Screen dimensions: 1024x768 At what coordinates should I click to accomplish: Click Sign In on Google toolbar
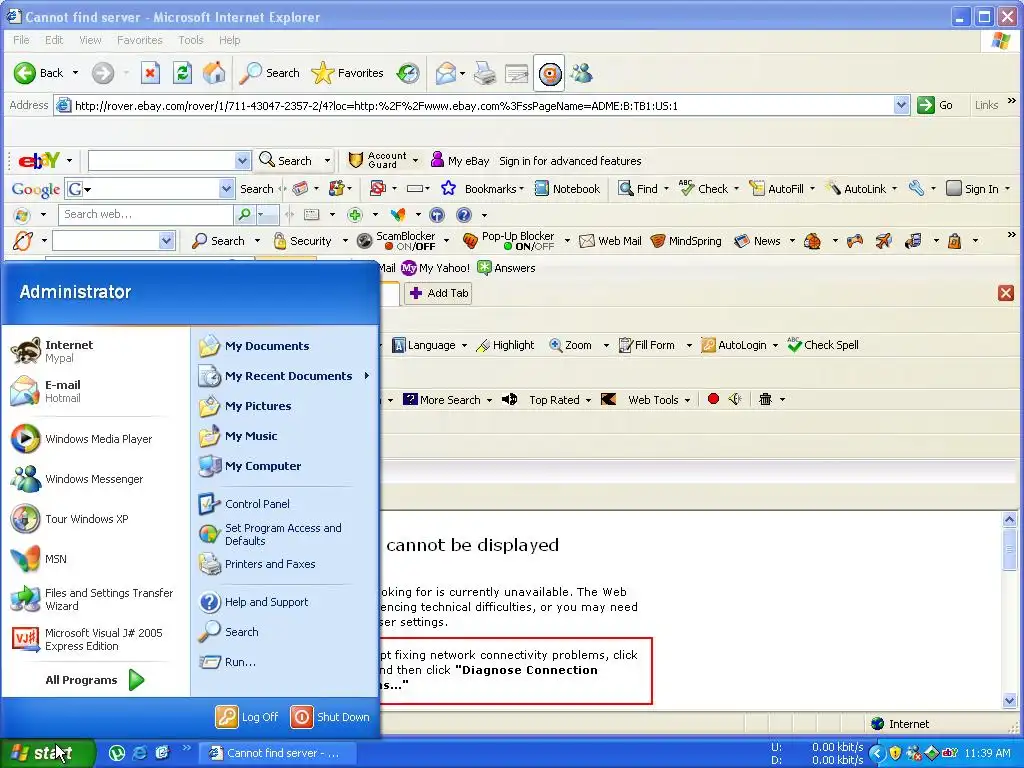(973, 189)
